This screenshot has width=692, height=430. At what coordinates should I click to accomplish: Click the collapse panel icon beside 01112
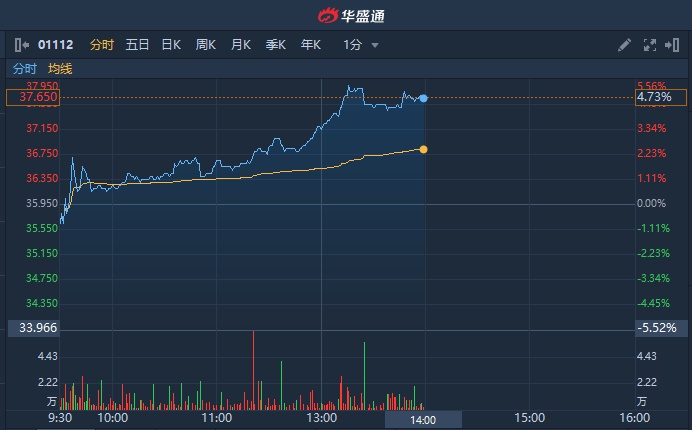pyautogui.click(x=22, y=45)
